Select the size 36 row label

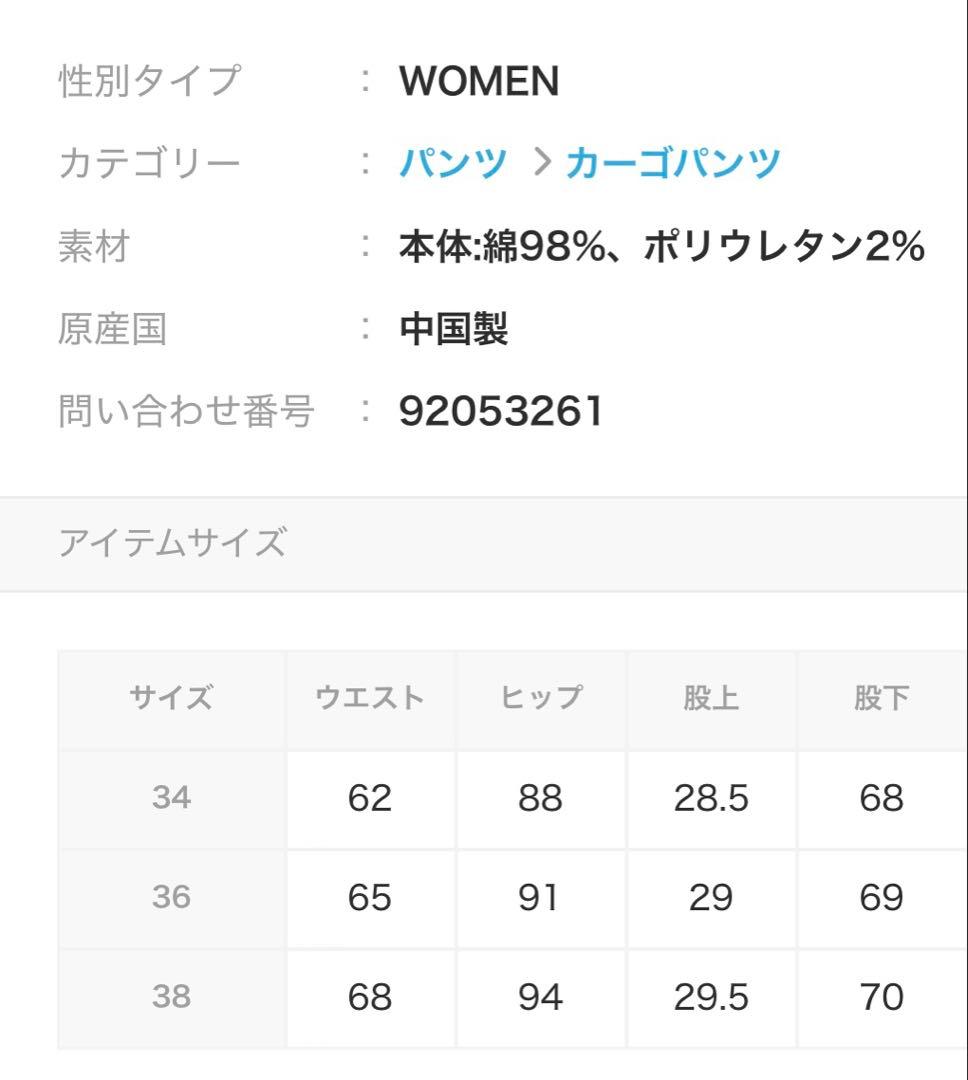(x=171, y=897)
